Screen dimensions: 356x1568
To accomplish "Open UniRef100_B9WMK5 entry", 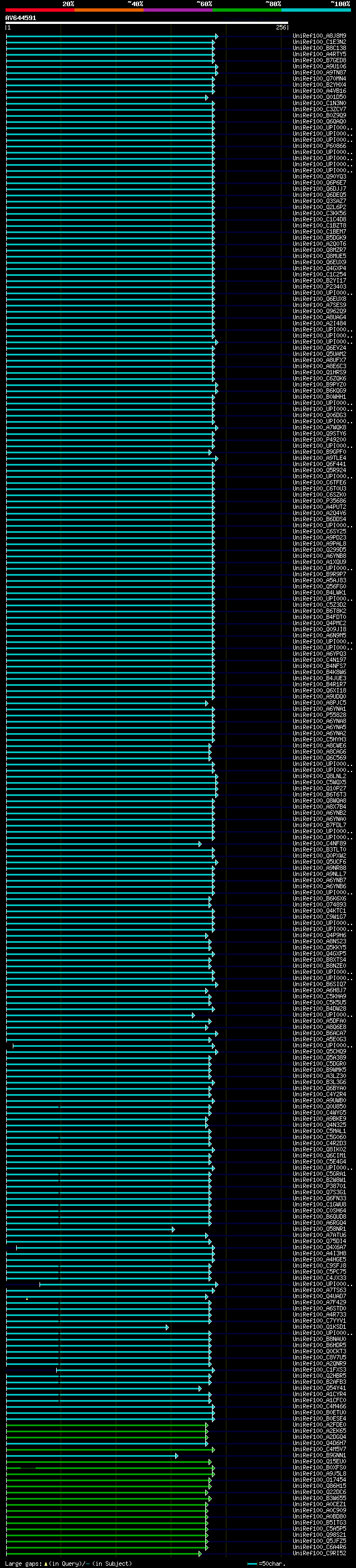I will (x=319, y=1070).
